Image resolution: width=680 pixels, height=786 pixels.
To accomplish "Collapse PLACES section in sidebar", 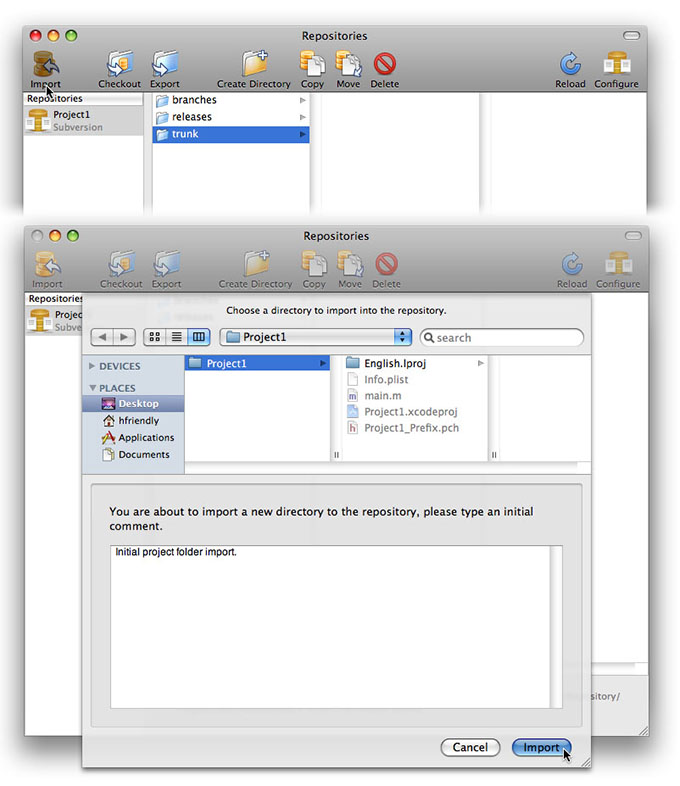I will pos(92,388).
